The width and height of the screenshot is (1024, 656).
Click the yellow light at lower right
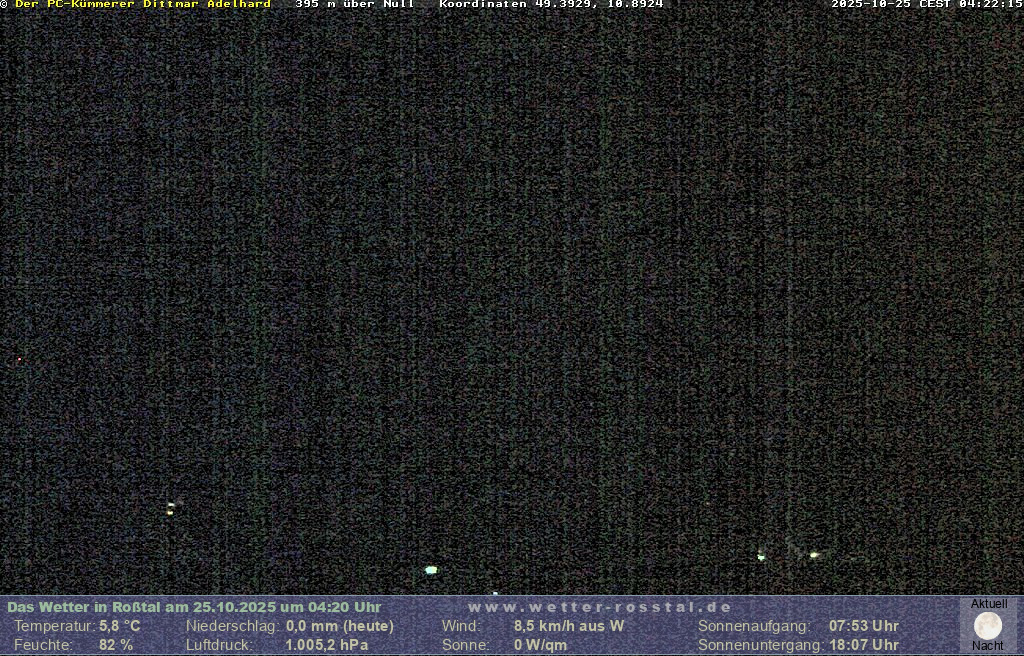814,554
